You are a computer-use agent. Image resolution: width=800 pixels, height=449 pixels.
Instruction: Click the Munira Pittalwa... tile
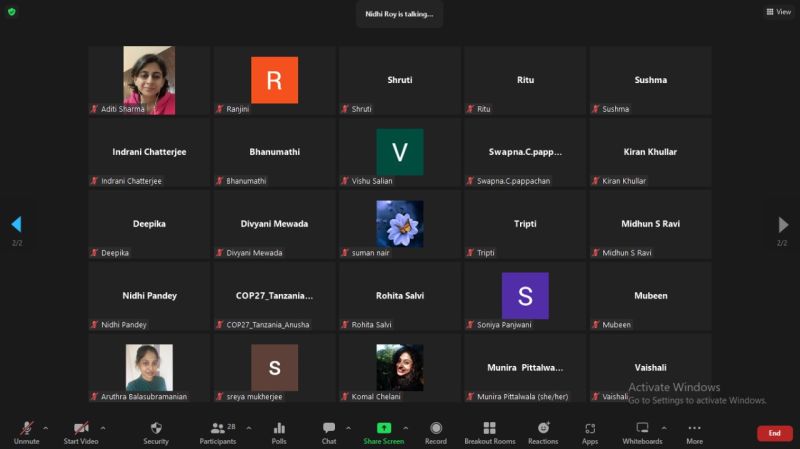(x=525, y=368)
